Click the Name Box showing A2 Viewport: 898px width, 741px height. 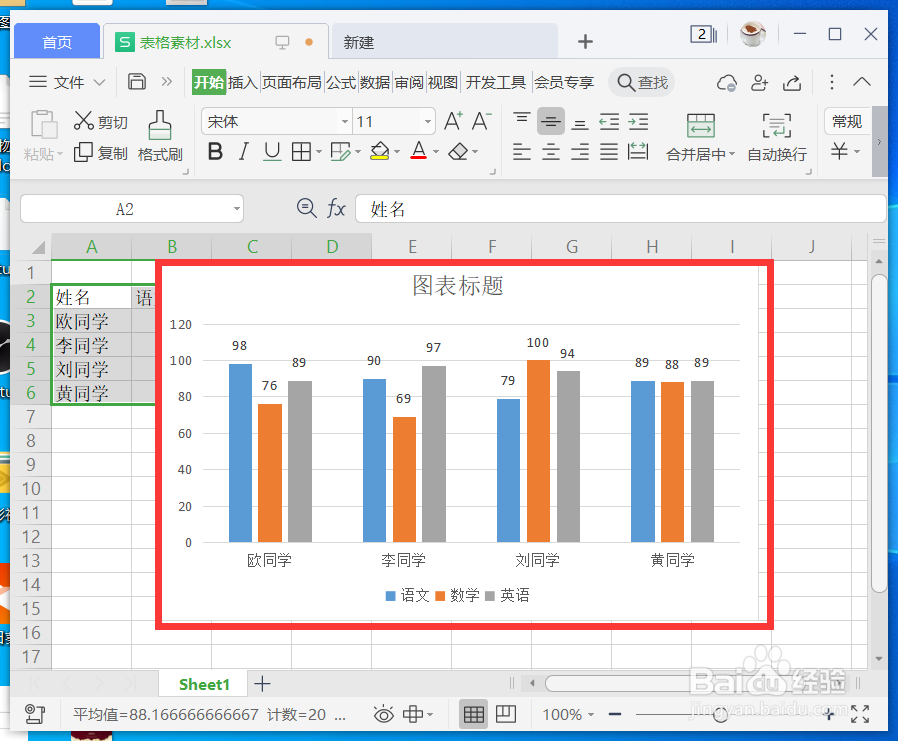pyautogui.click(x=130, y=208)
